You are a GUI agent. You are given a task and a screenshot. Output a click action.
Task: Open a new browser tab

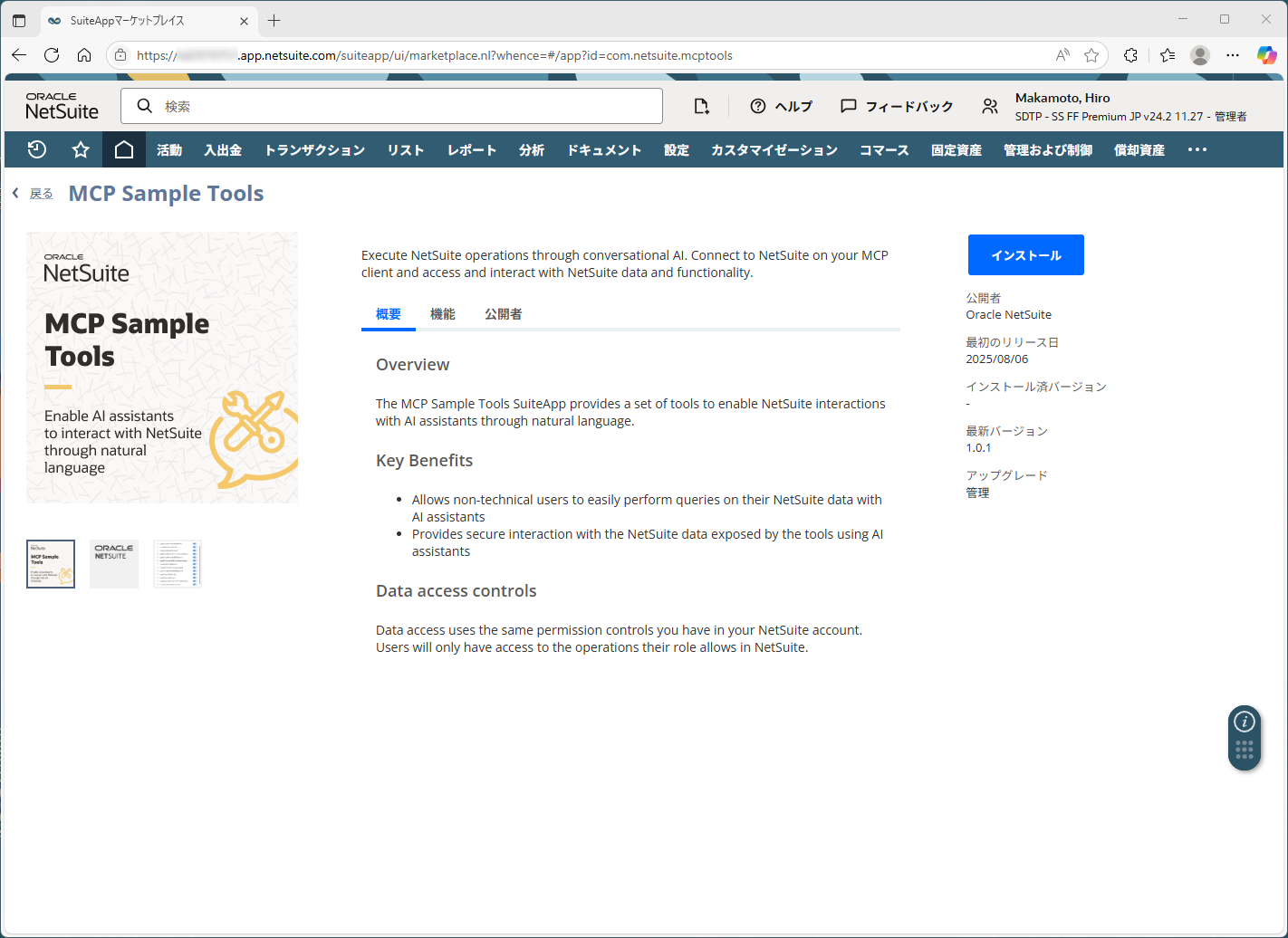coord(274,20)
